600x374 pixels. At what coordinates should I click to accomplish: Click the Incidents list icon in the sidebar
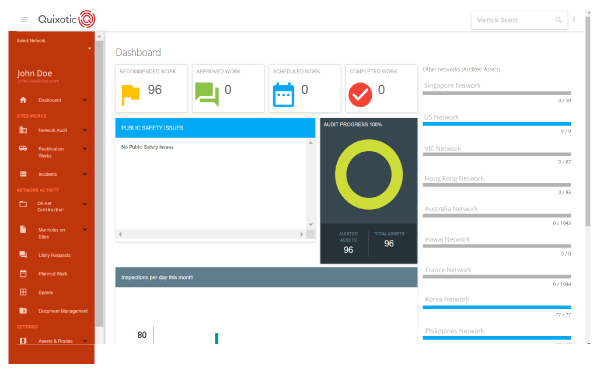tap(23, 174)
